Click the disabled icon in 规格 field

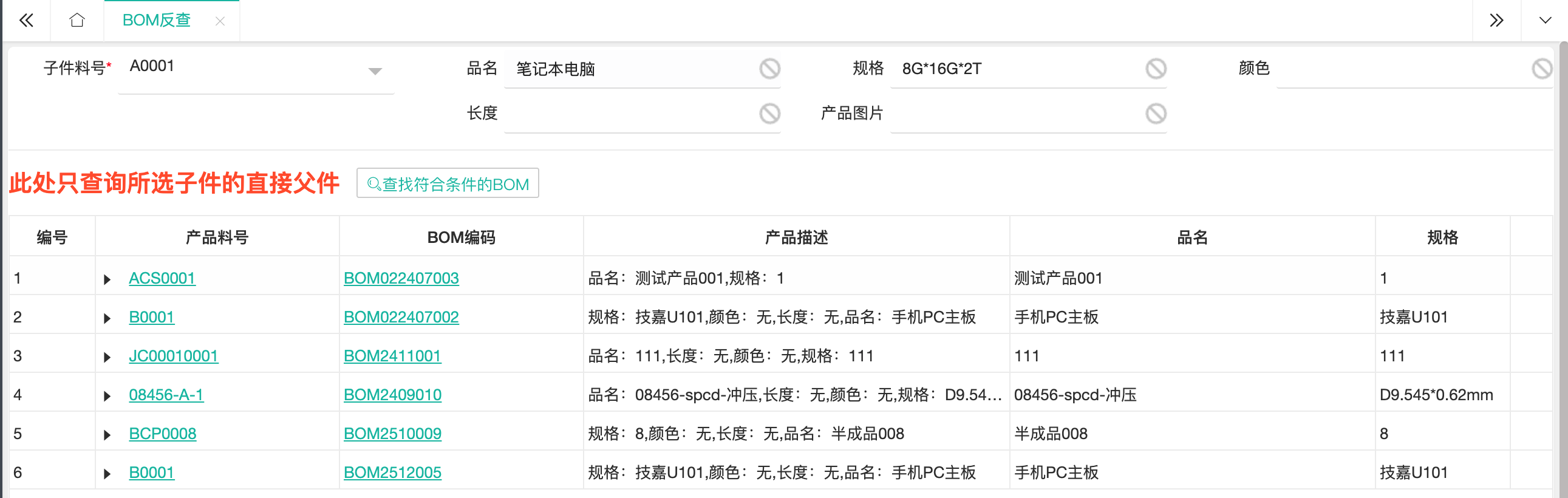(1155, 69)
